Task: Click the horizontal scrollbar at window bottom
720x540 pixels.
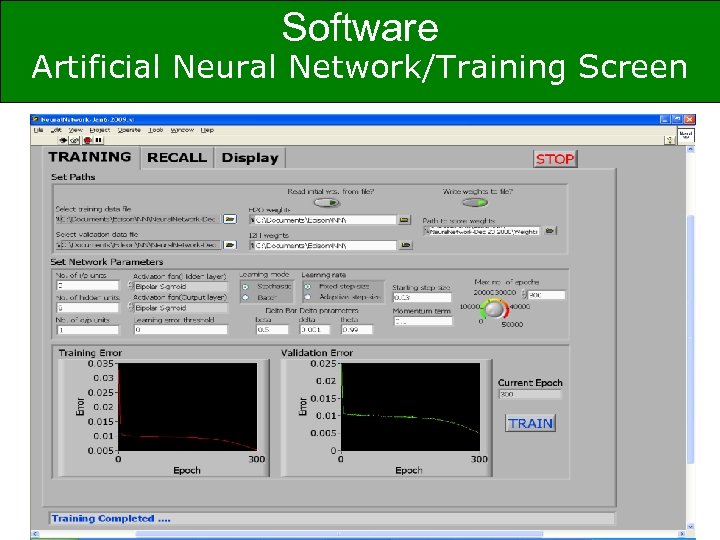Action: click(339, 534)
